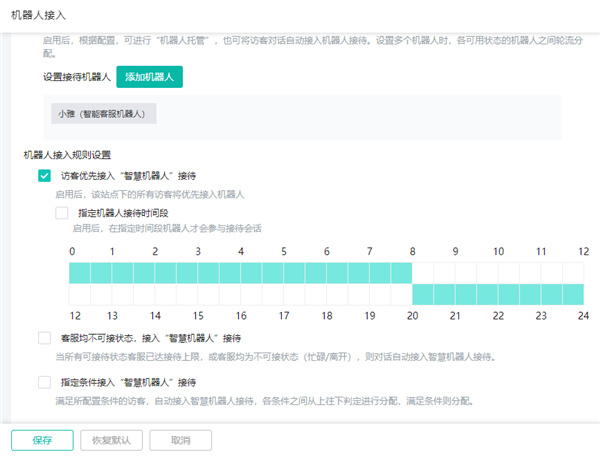Toggle the 3–4 hour time block
The image size is (600, 456).
(x=219, y=272)
